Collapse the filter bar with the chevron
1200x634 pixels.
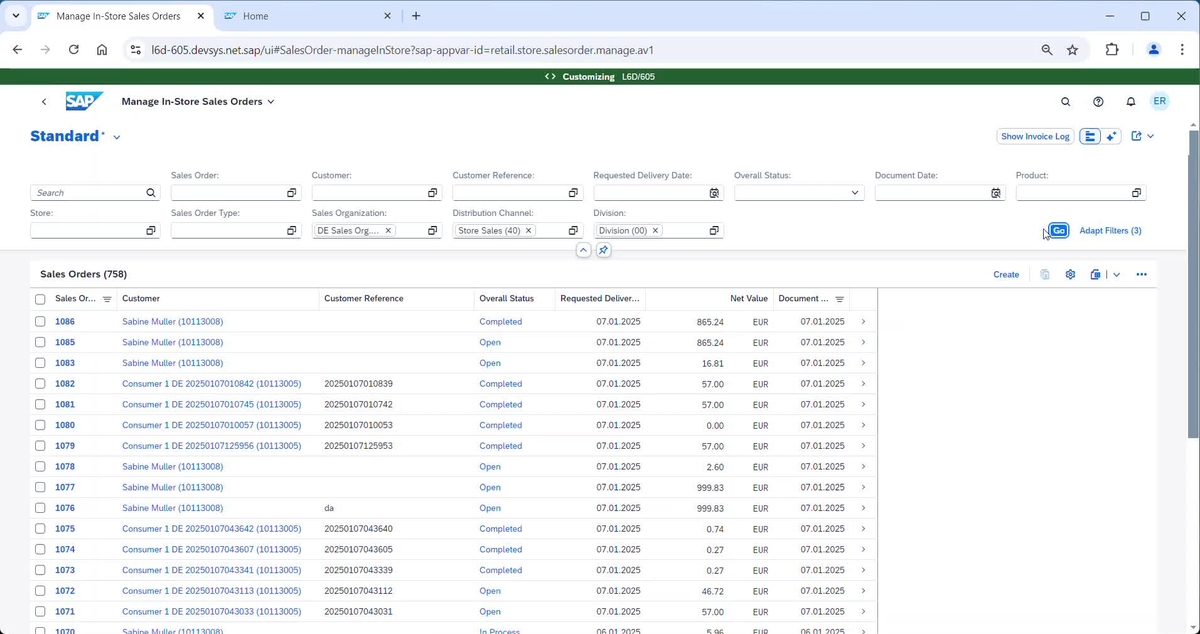click(x=583, y=250)
